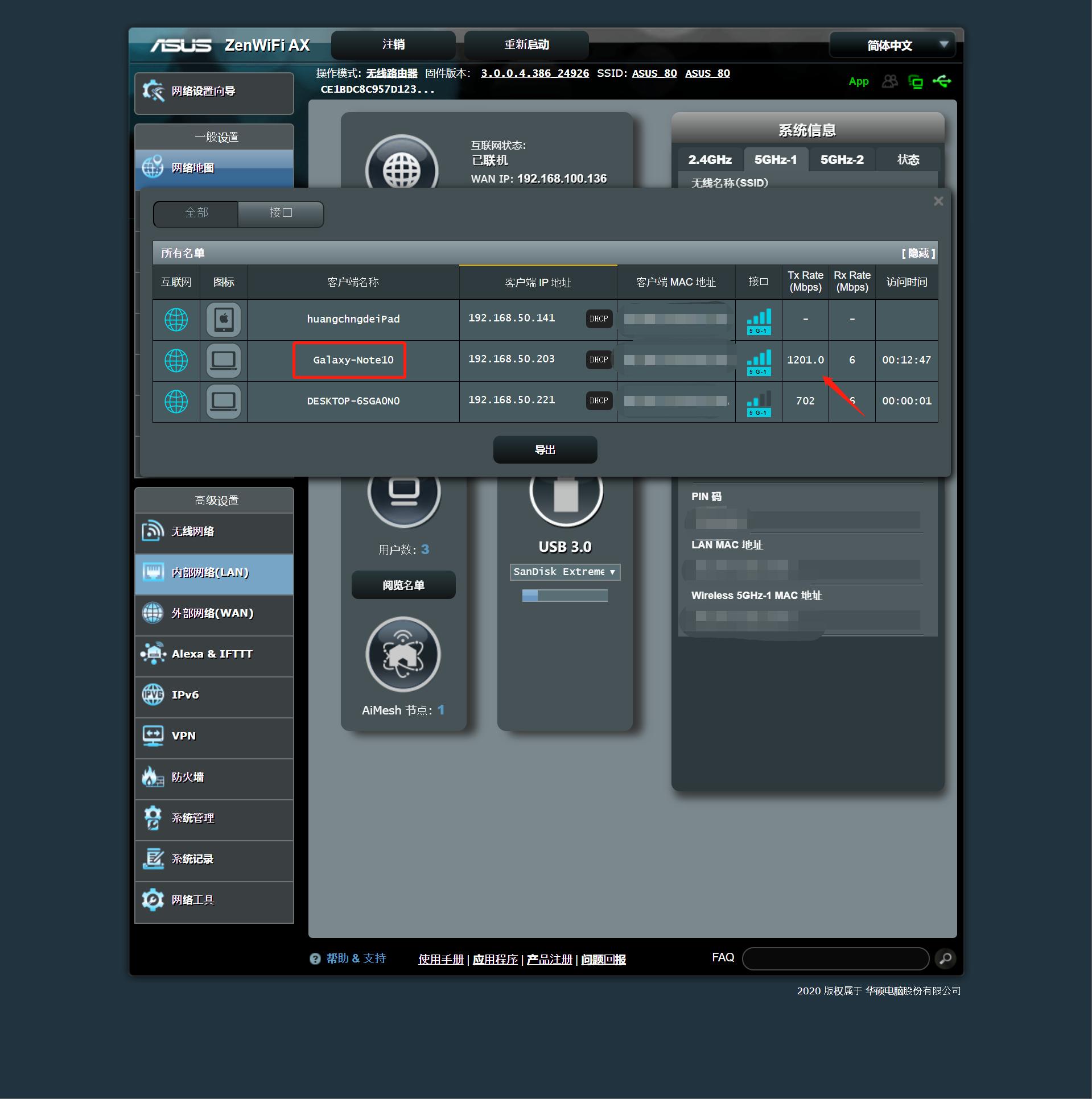Viewport: 1092px width, 1099px height.
Task: Select the 5GHz-1 tab in 系统信息
Action: (776, 159)
